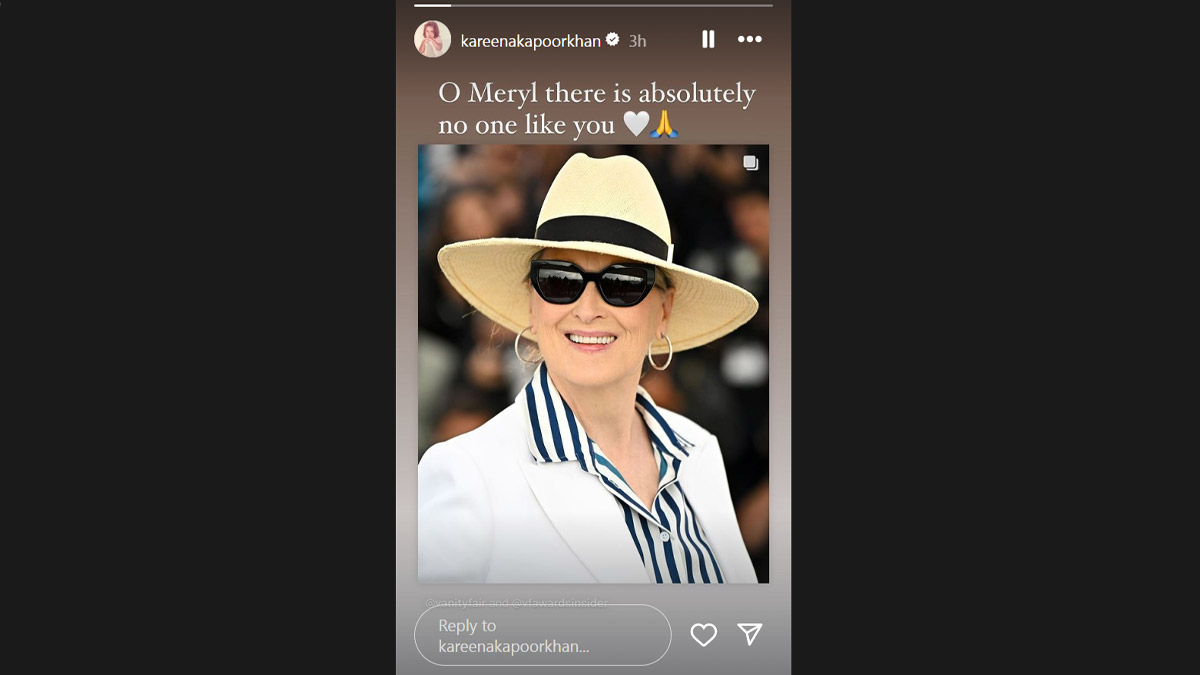The height and width of the screenshot is (675, 1200).
Task: Open the three-dot more options menu
Action: (x=749, y=39)
